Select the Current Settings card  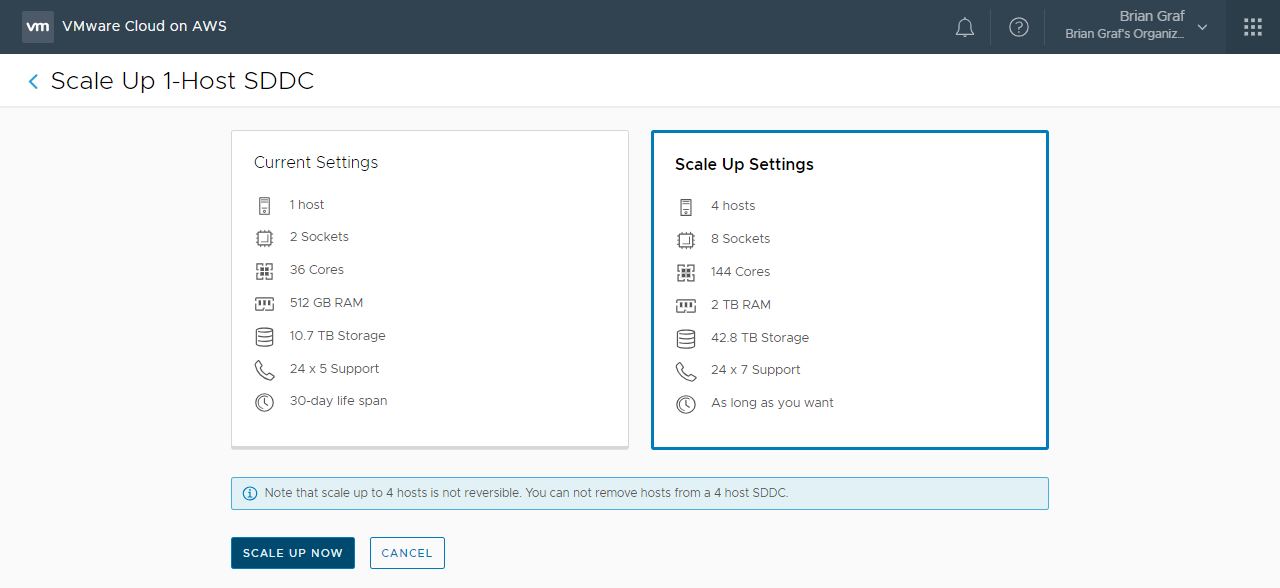(x=429, y=288)
